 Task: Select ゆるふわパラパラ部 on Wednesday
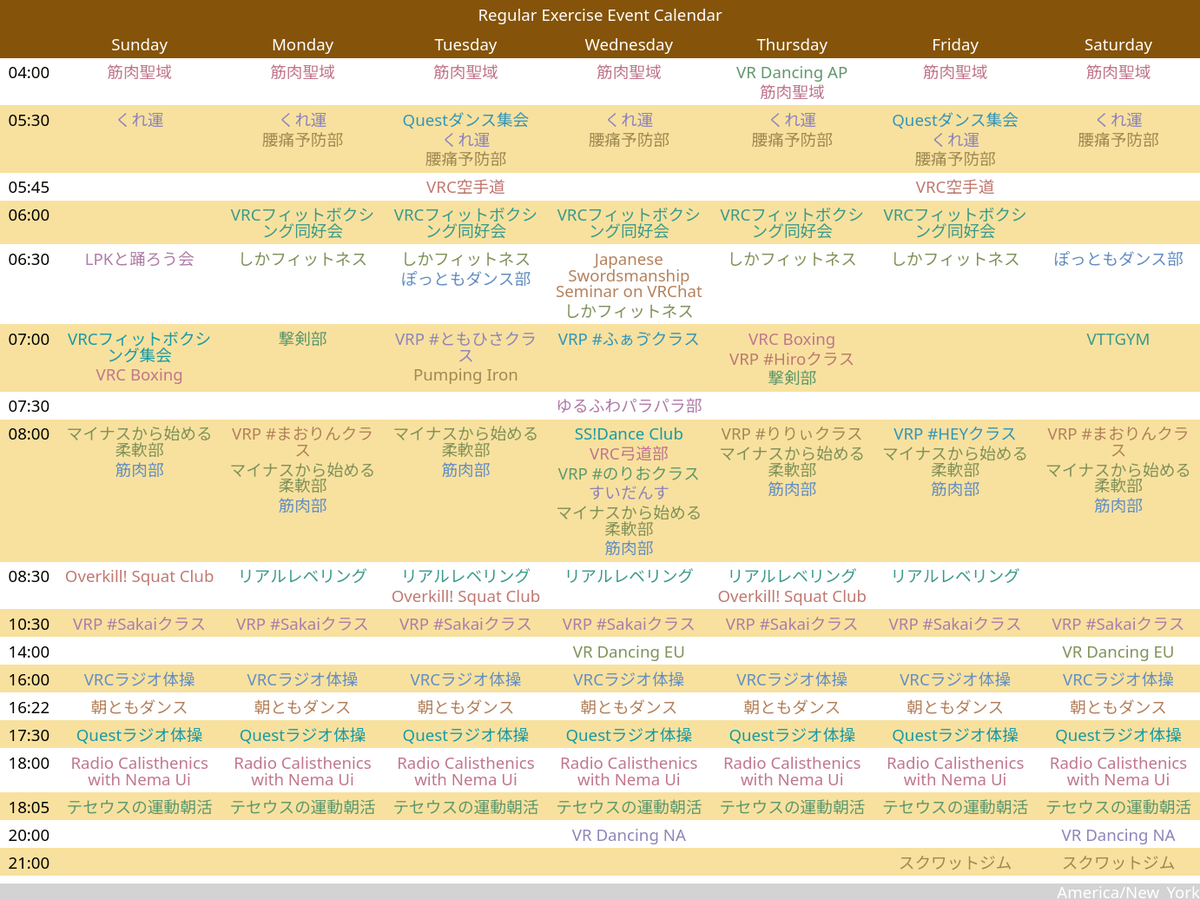click(x=628, y=406)
